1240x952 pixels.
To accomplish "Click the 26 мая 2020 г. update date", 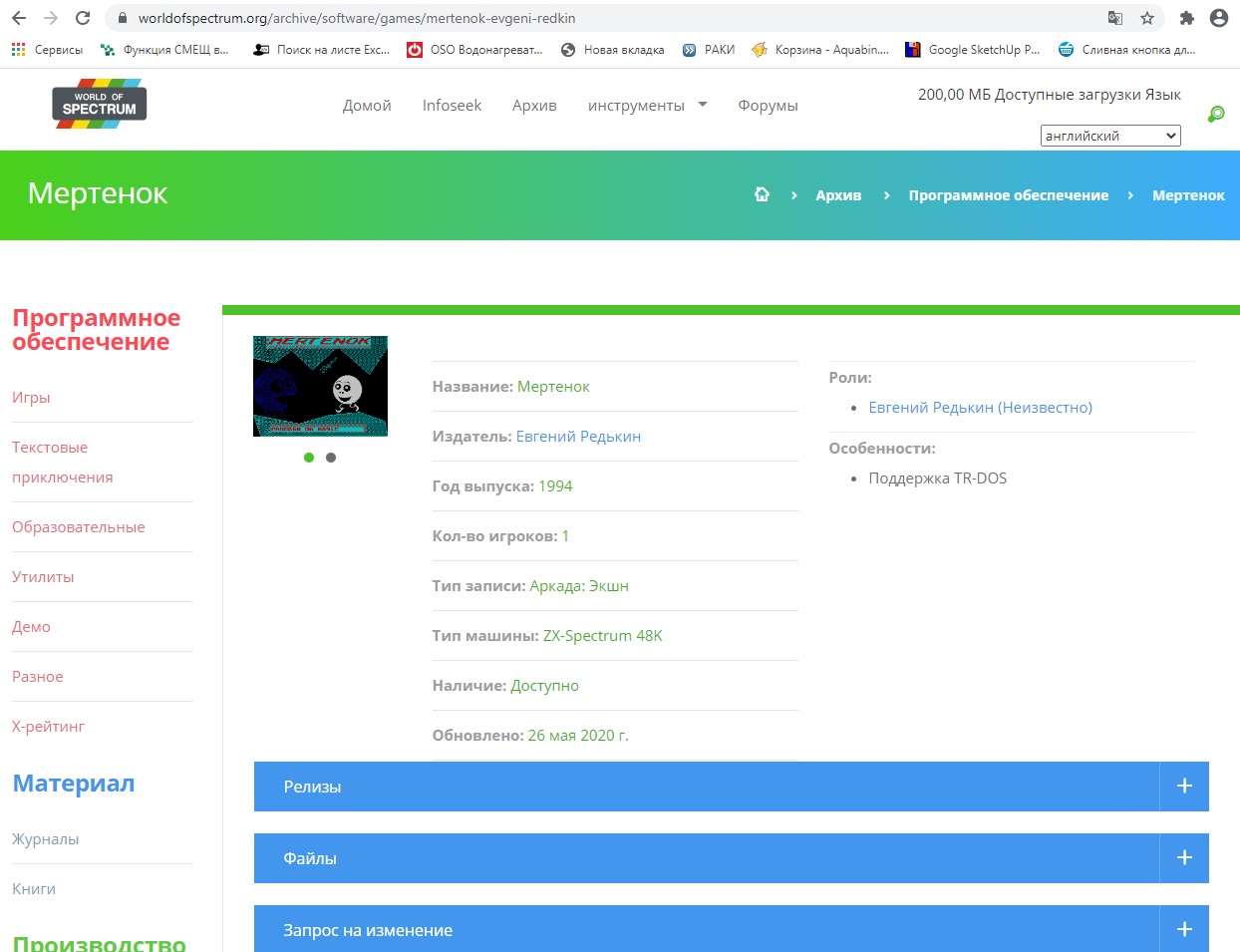I will [x=578, y=735].
